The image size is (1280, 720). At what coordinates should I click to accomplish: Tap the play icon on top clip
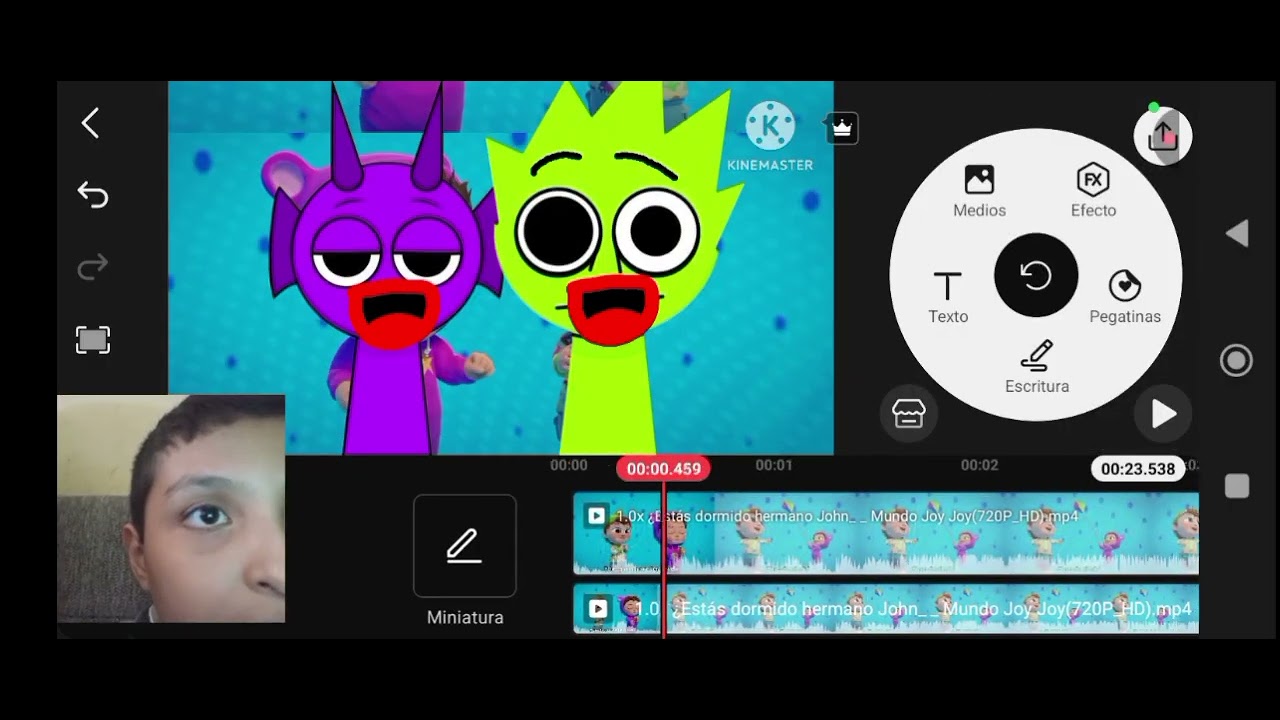597,516
